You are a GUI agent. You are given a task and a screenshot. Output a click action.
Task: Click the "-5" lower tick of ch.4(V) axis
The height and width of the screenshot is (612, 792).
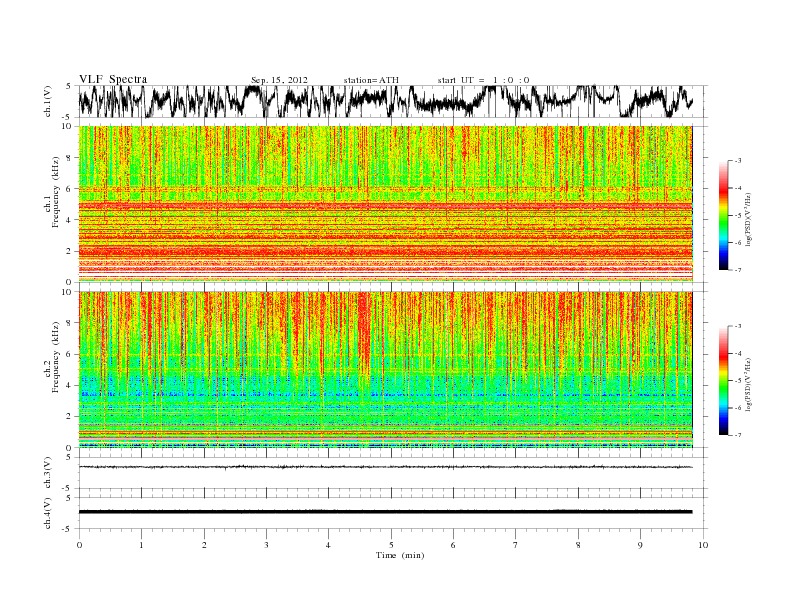tap(68, 529)
